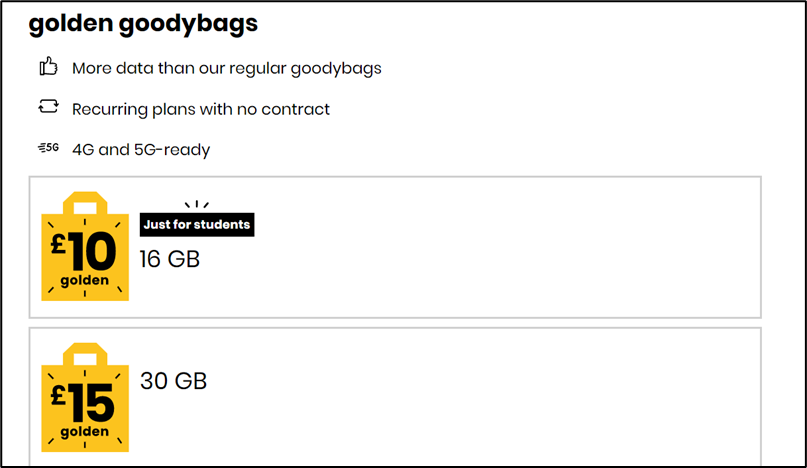This screenshot has width=807, height=468.
Task: Click the '4G and 5G-ready' text
Action: click(141, 150)
